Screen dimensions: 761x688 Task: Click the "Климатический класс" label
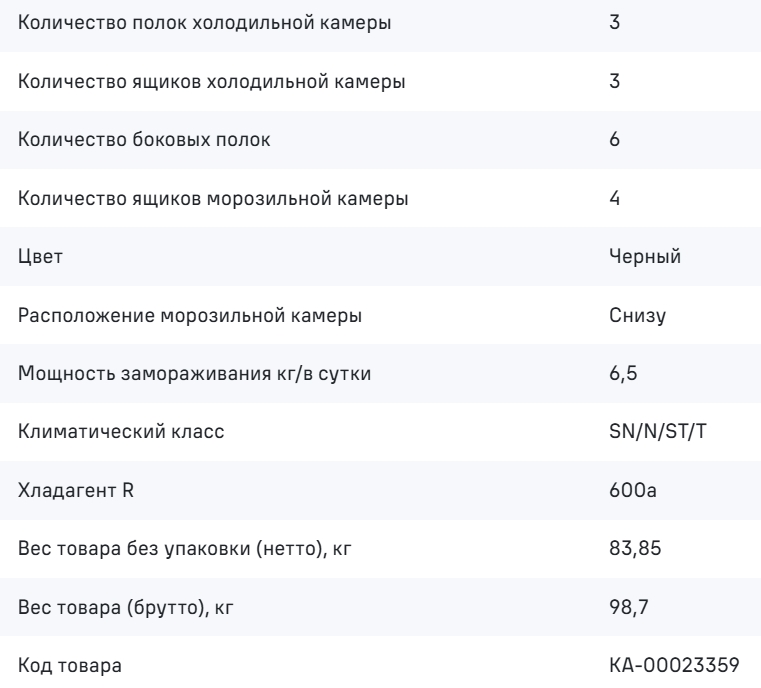(x=121, y=432)
